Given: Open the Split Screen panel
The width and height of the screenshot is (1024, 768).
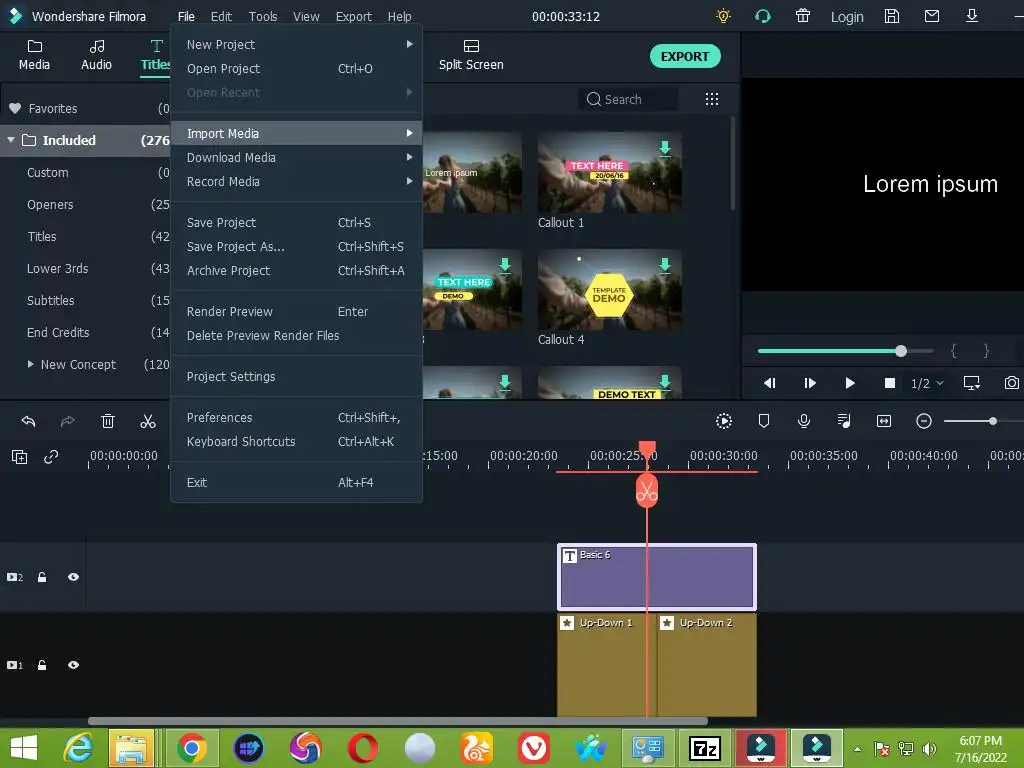Looking at the screenshot, I should tap(471, 55).
